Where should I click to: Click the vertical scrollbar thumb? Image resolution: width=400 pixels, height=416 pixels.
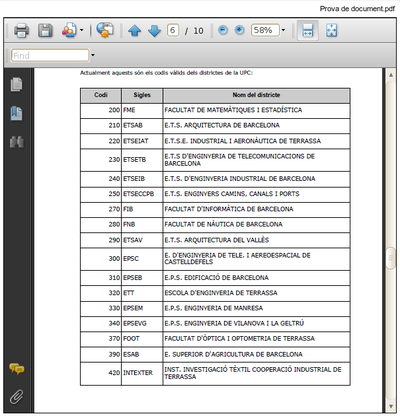click(391, 258)
